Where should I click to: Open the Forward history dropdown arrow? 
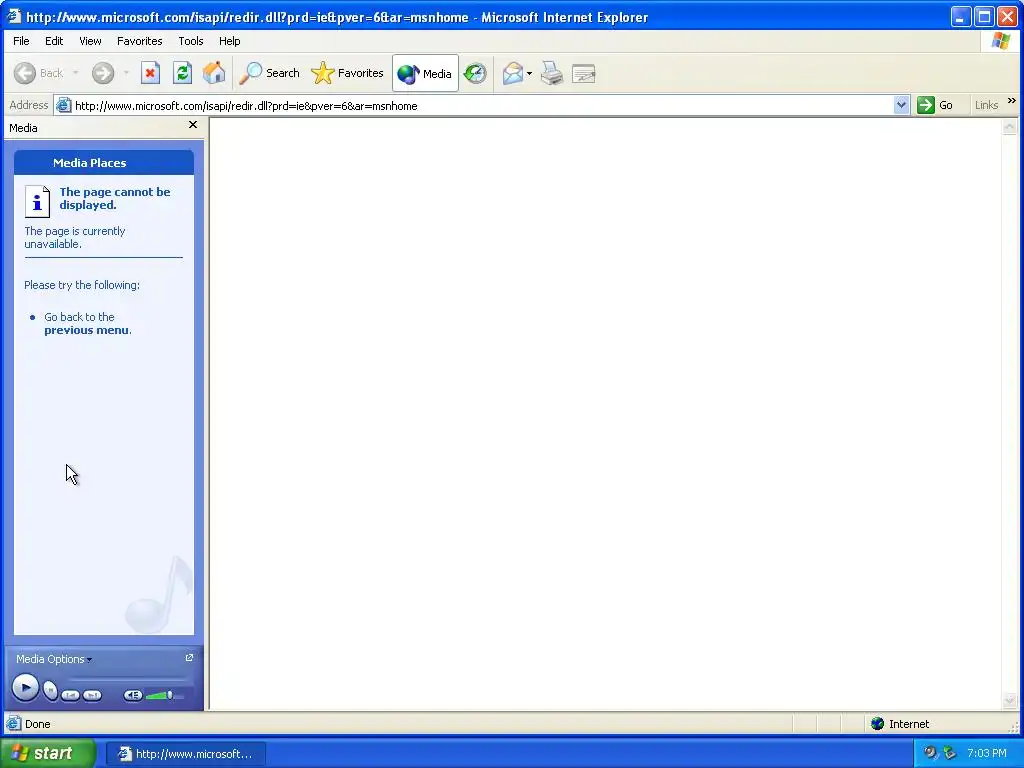[126, 73]
